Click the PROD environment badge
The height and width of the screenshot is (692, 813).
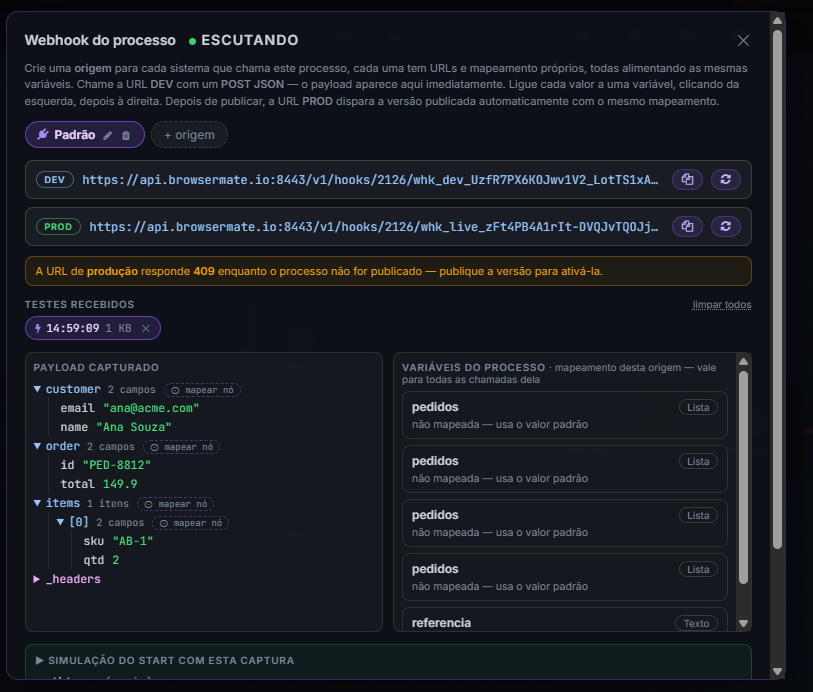point(58,227)
